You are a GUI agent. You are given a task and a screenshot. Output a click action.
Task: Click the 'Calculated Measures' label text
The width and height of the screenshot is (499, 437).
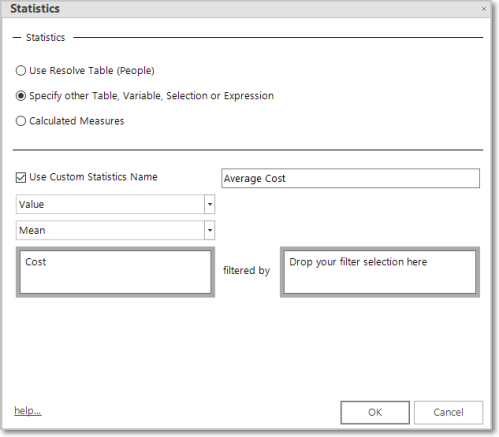[77, 121]
